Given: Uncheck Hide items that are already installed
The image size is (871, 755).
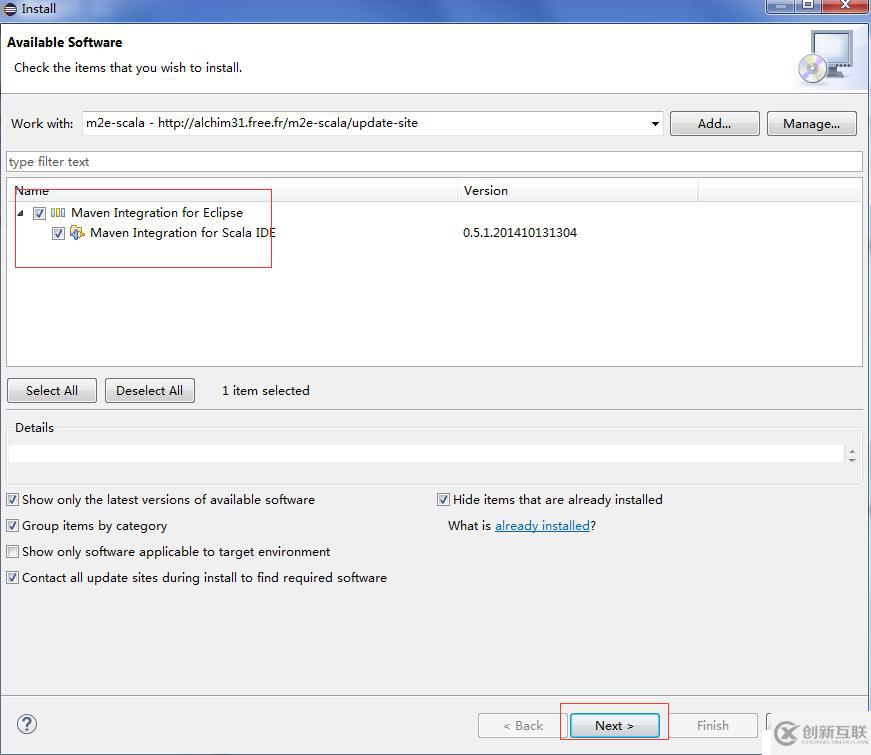Looking at the screenshot, I should (443, 499).
